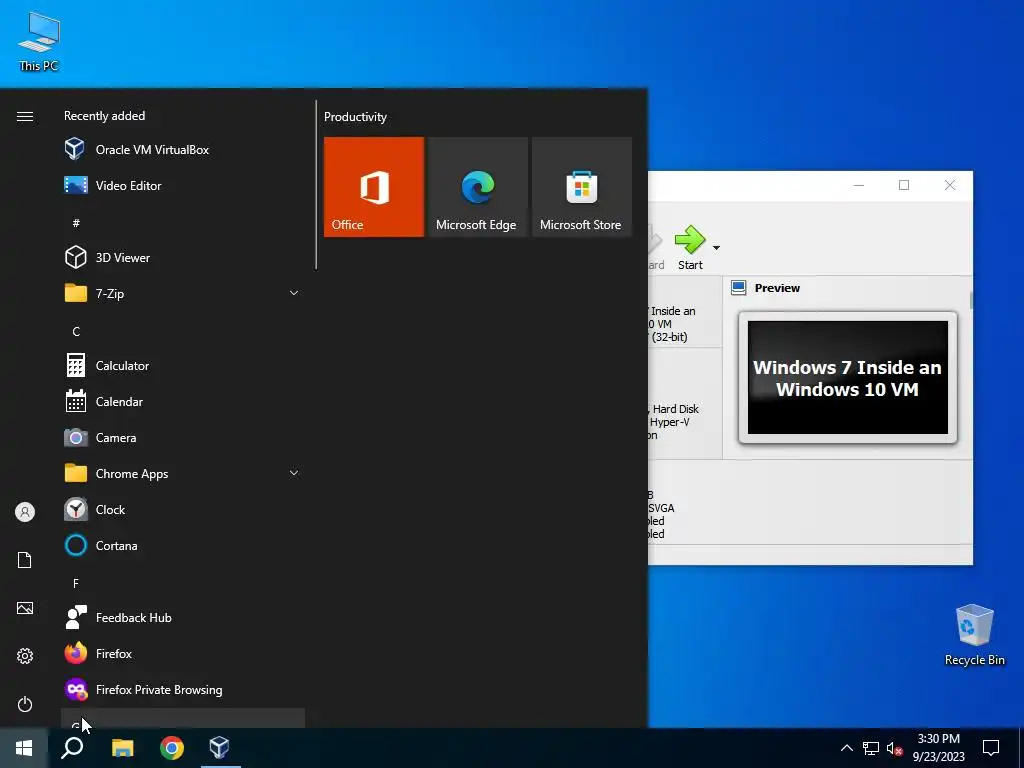Jump to the '#' letter group header
This screenshot has height=768, width=1024.
point(76,223)
